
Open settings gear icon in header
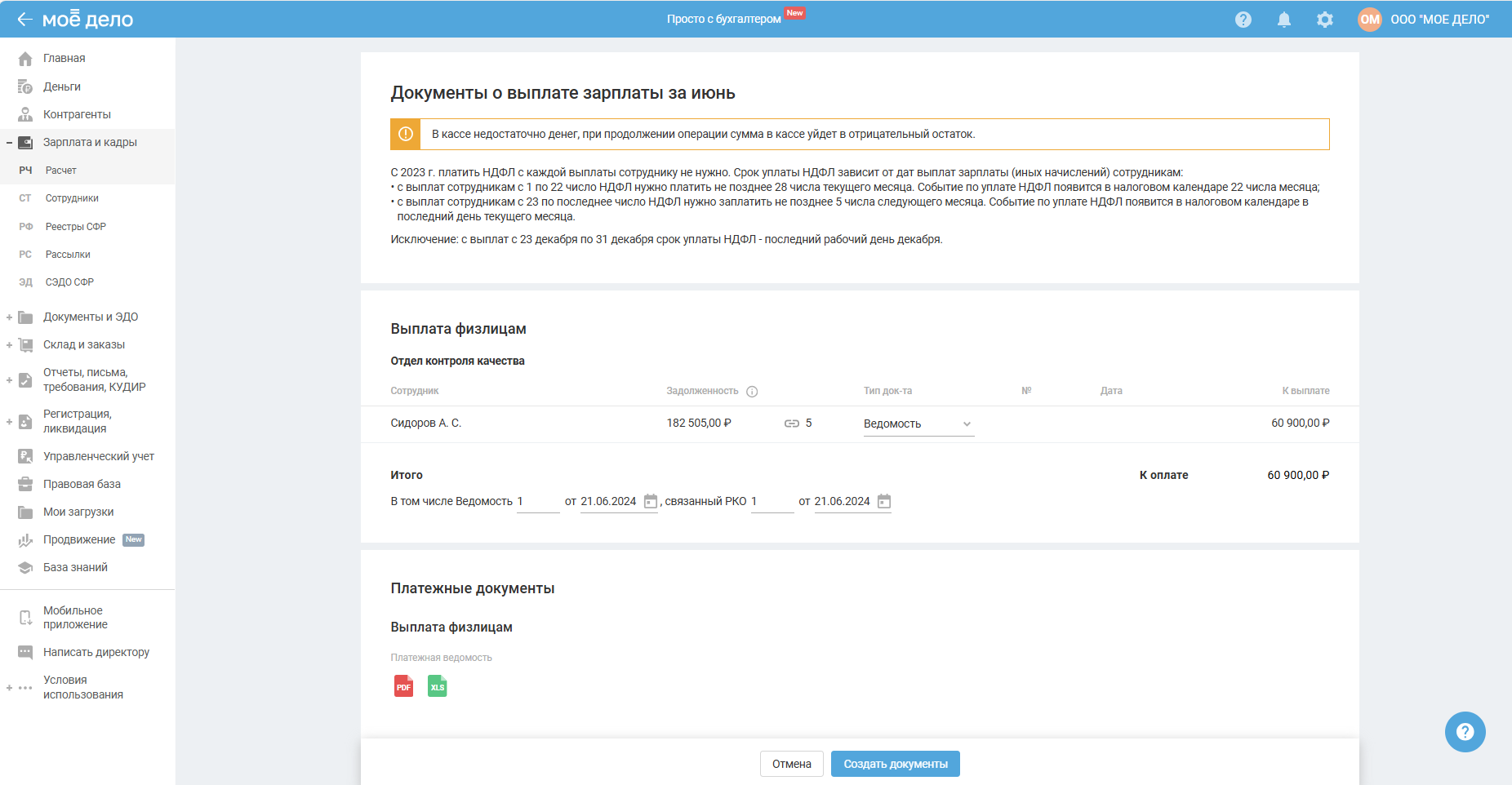(x=1325, y=20)
